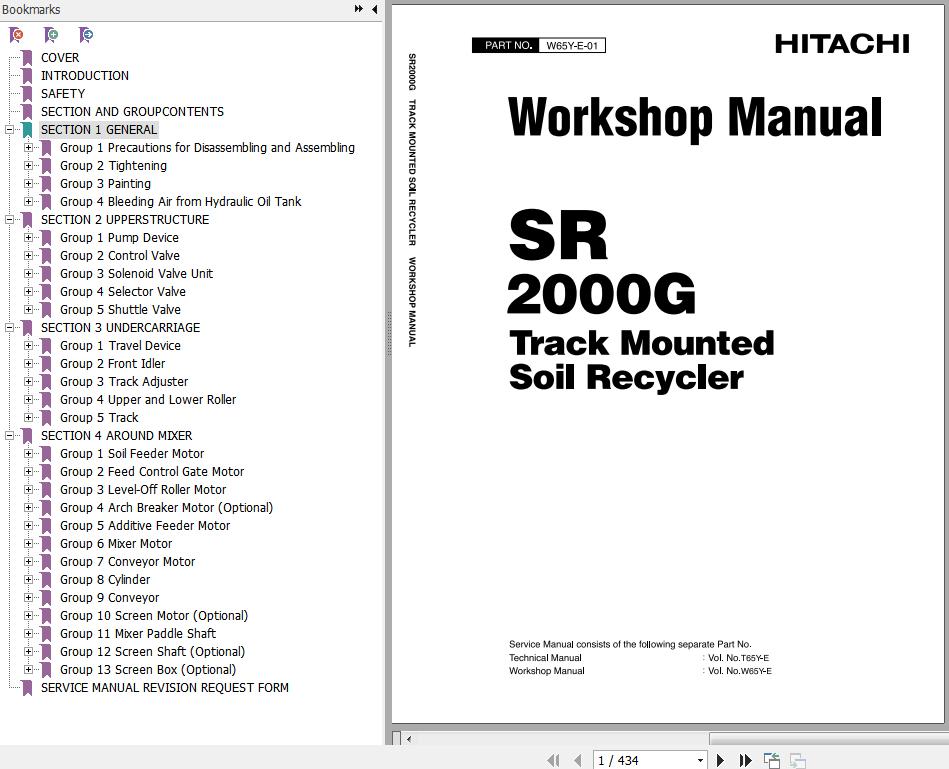Collapse SECTION 1 GENERAL tree node
Image resolution: width=949 pixels, height=769 pixels.
[9, 130]
